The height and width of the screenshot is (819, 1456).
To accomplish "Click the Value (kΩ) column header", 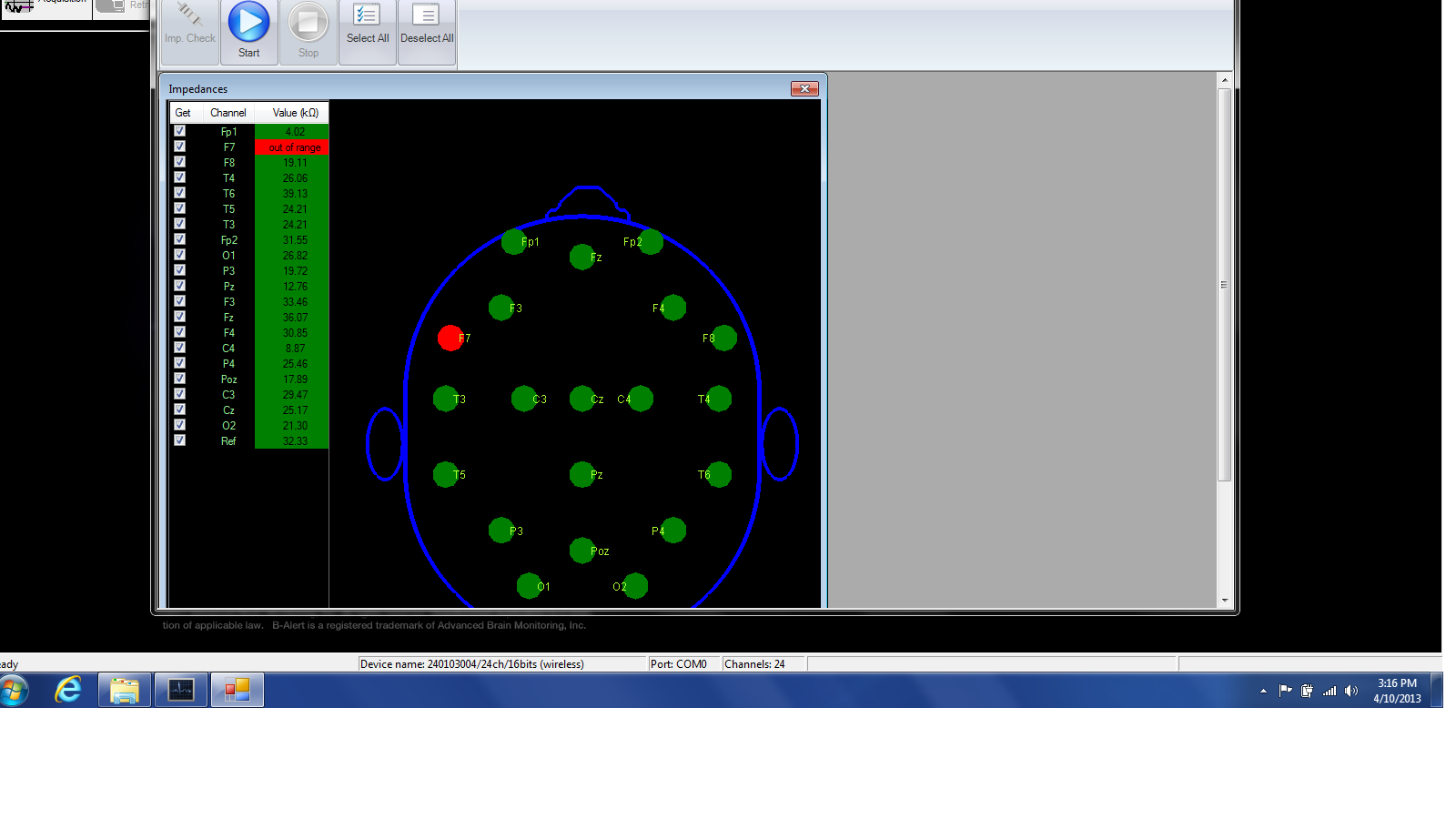I will tap(292, 113).
